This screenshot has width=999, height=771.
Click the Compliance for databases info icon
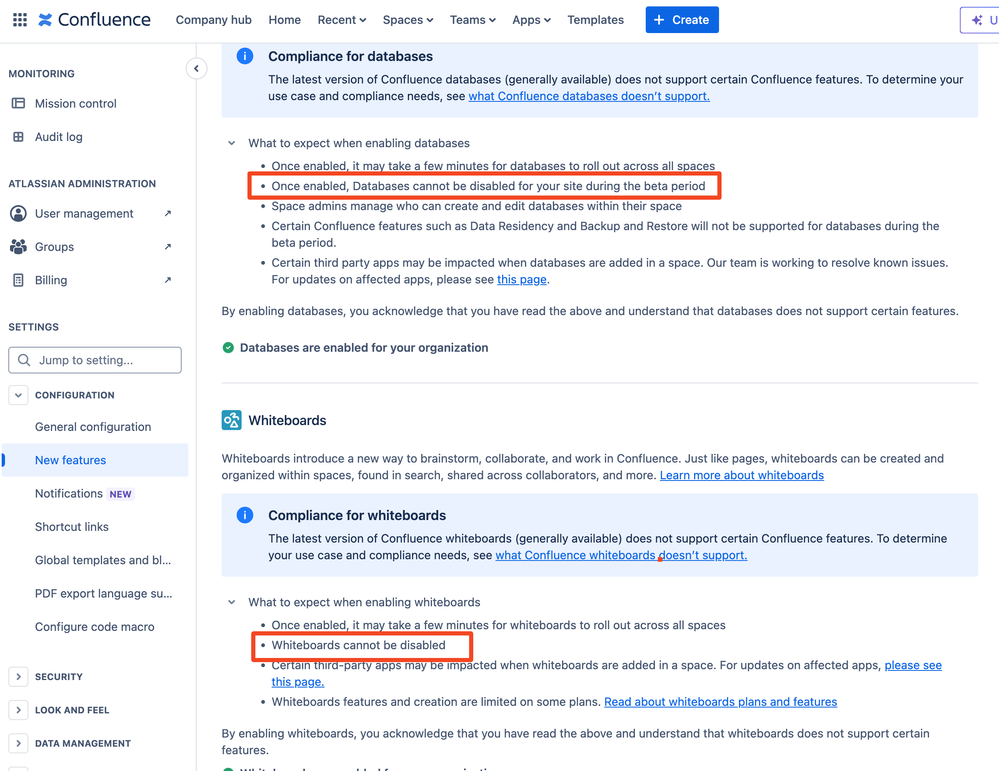click(x=245, y=56)
